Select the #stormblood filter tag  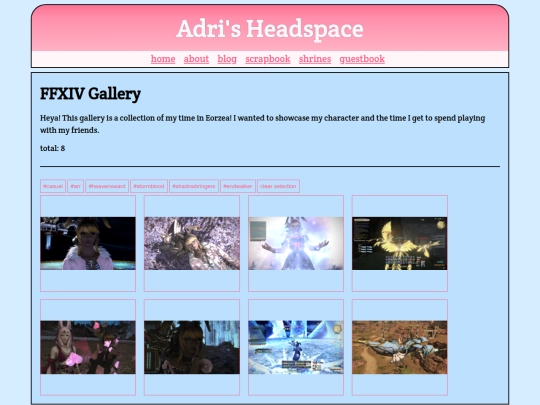[x=149, y=186]
